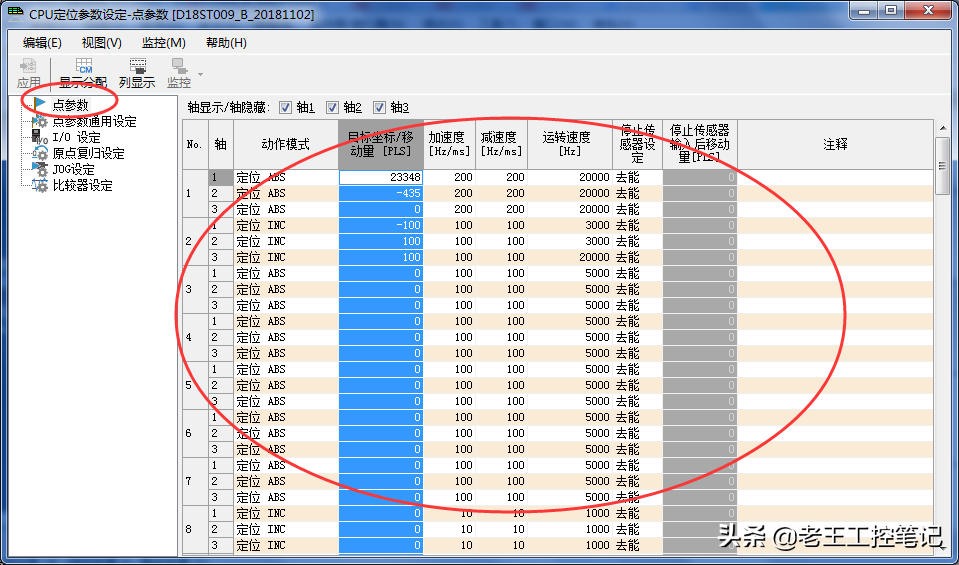Image resolution: width=959 pixels, height=565 pixels.
Task: Click the 显示分配 toolbar icon
Action: click(83, 73)
